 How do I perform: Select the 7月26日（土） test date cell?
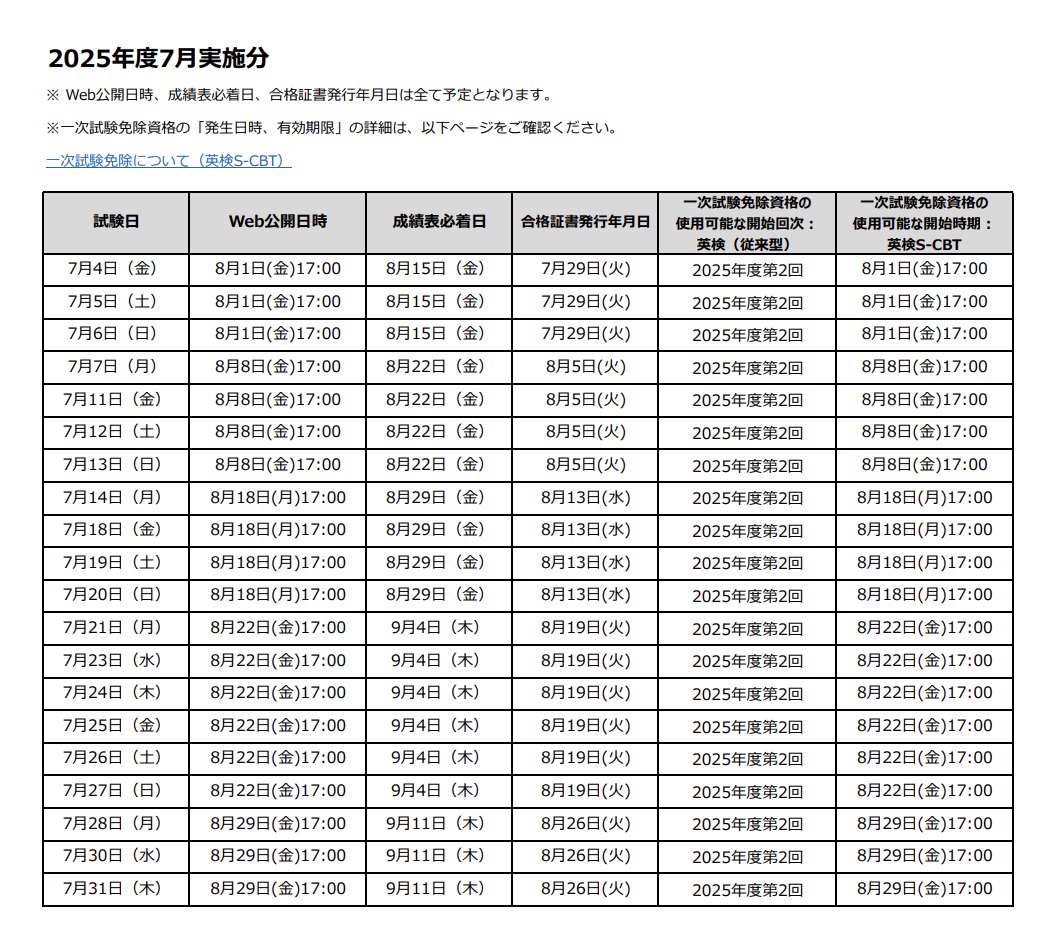pyautogui.click(x=116, y=759)
